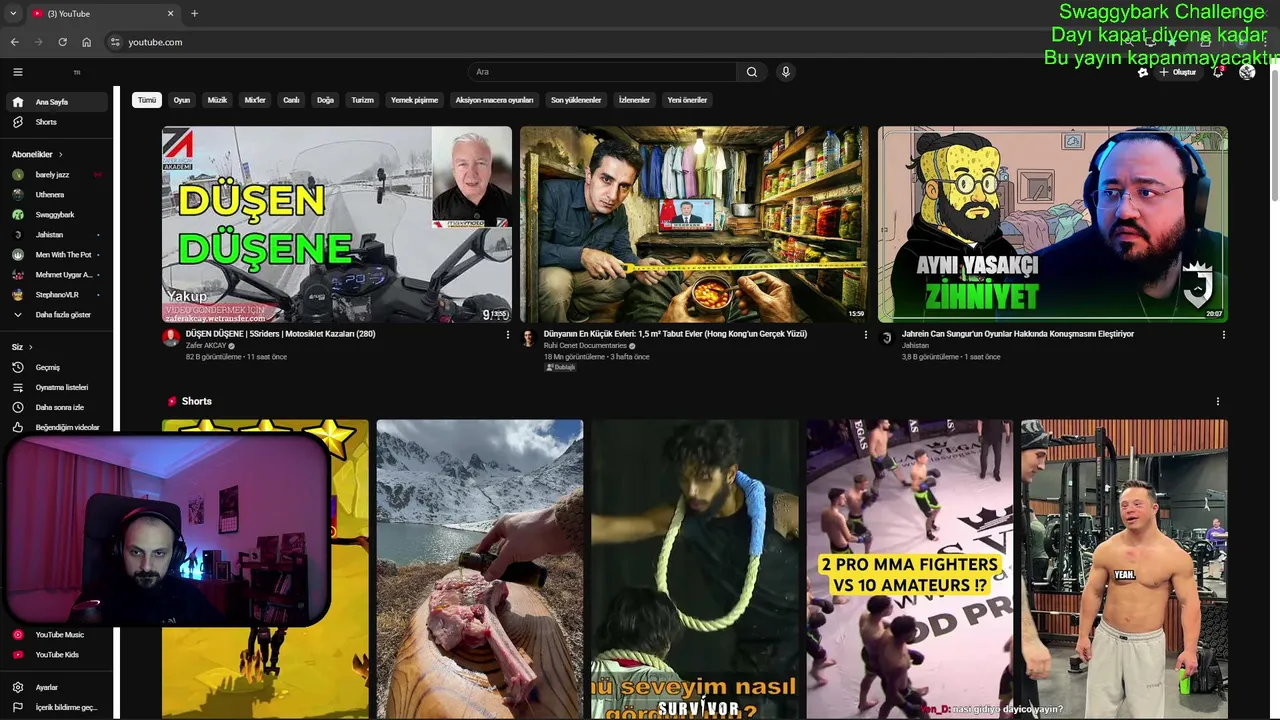The image size is (1280, 720).
Task: Select the Turizm filter chip
Action: coord(362,100)
